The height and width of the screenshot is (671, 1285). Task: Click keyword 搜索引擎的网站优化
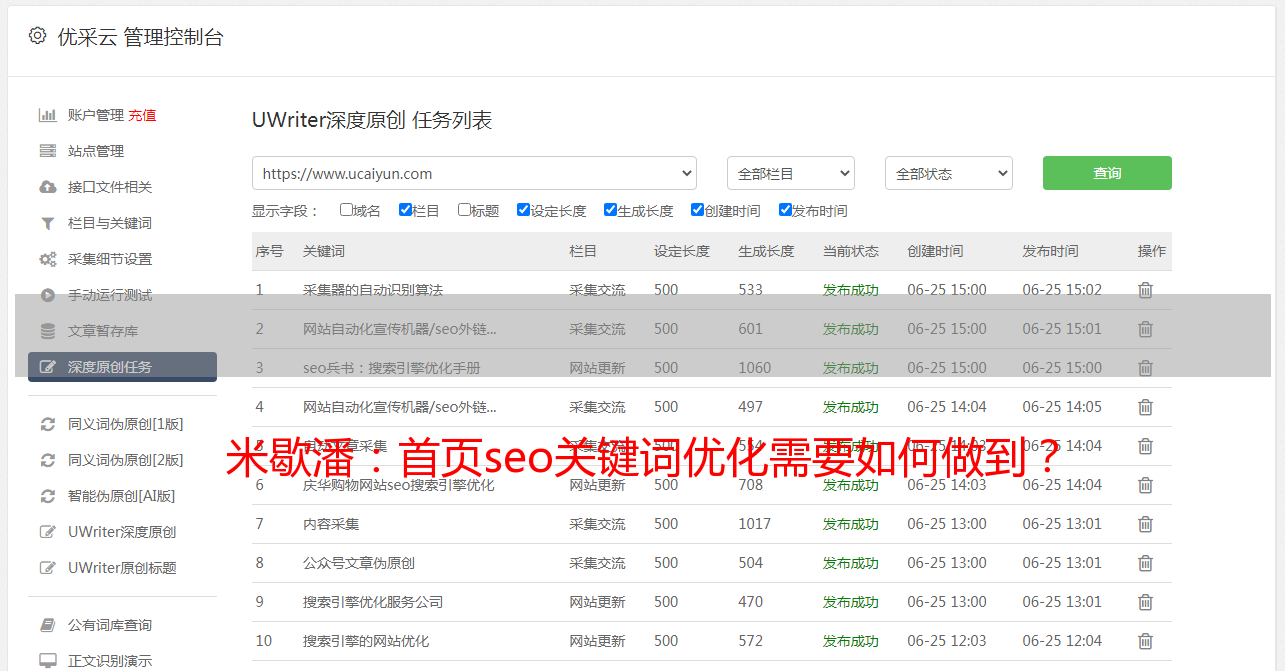tap(366, 641)
